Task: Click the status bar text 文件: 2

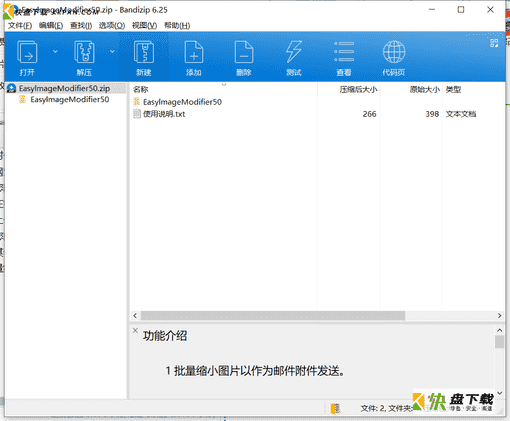Action: pos(373,408)
